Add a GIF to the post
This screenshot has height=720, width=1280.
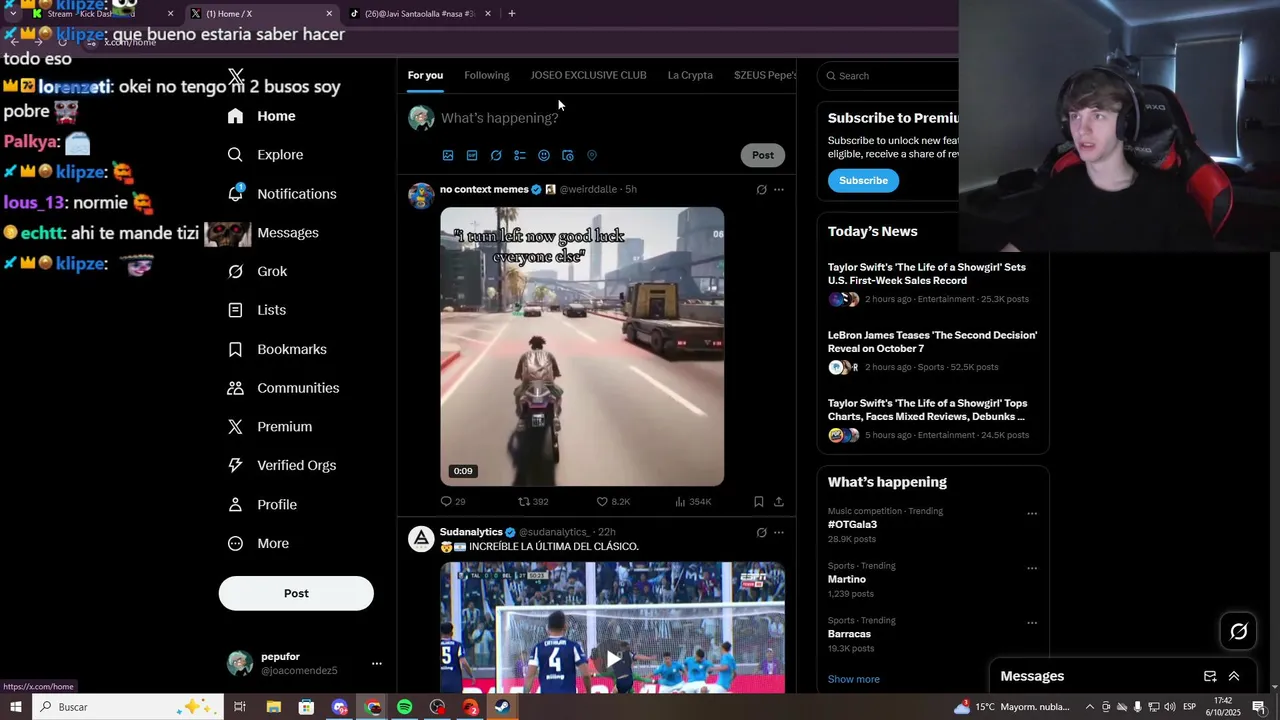(x=472, y=155)
